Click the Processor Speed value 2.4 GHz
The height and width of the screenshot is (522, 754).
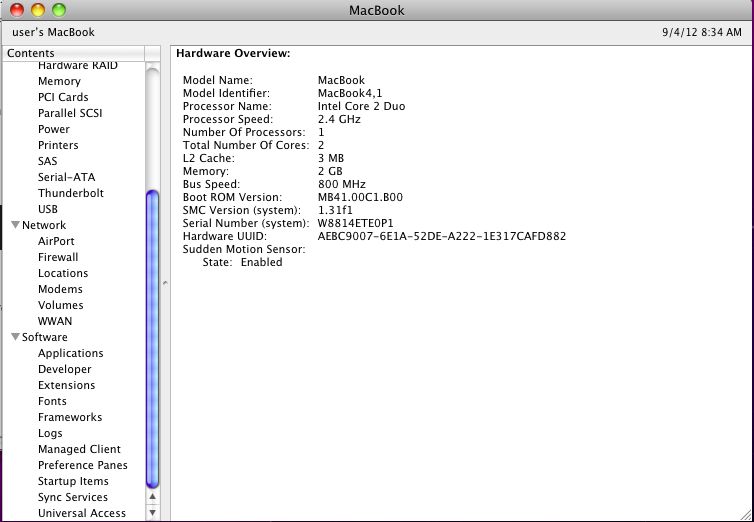click(339, 119)
